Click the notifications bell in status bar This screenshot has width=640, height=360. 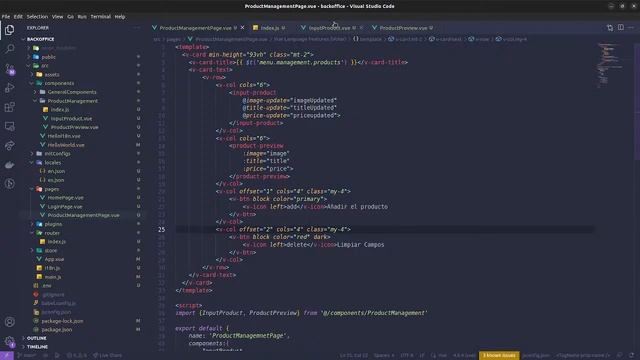(x=631, y=356)
